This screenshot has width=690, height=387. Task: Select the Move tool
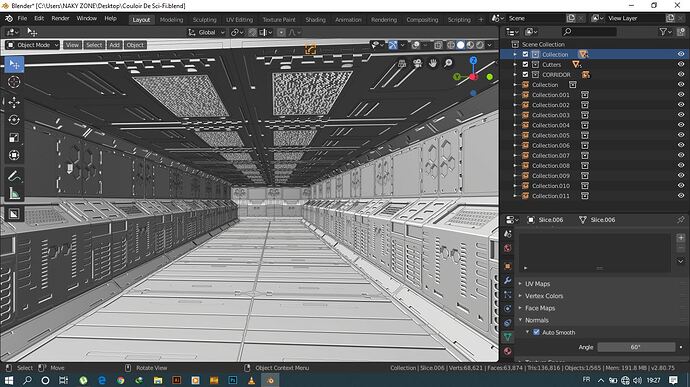pyautogui.click(x=14, y=102)
